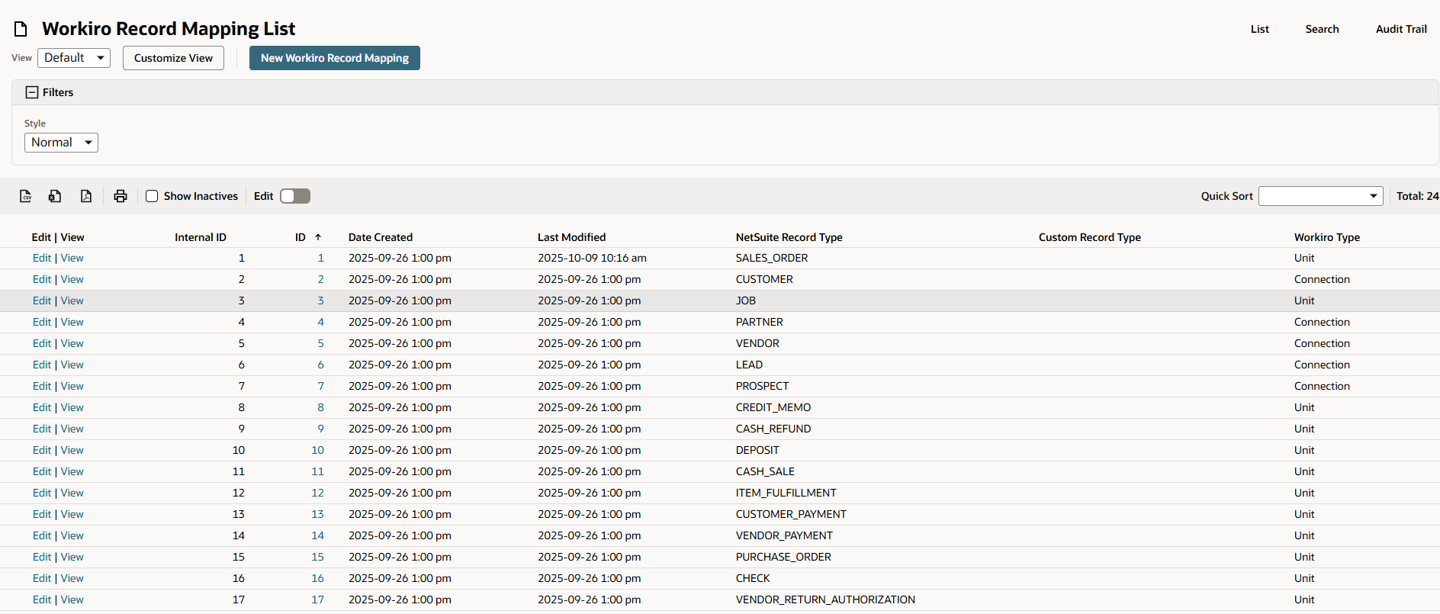Open the Style dropdown showing Normal
Screen dimensions: 1440x614
coord(61,142)
